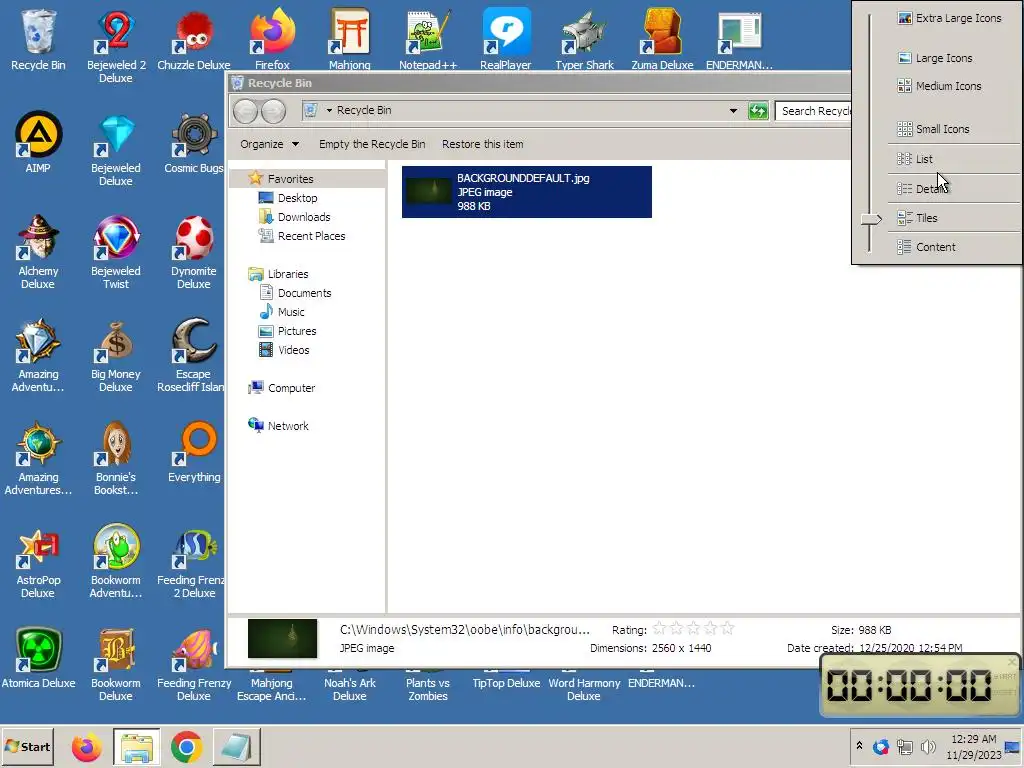1024x768 pixels.
Task: Select the Cosmic Bugs desktop icon
Action: pos(193,141)
